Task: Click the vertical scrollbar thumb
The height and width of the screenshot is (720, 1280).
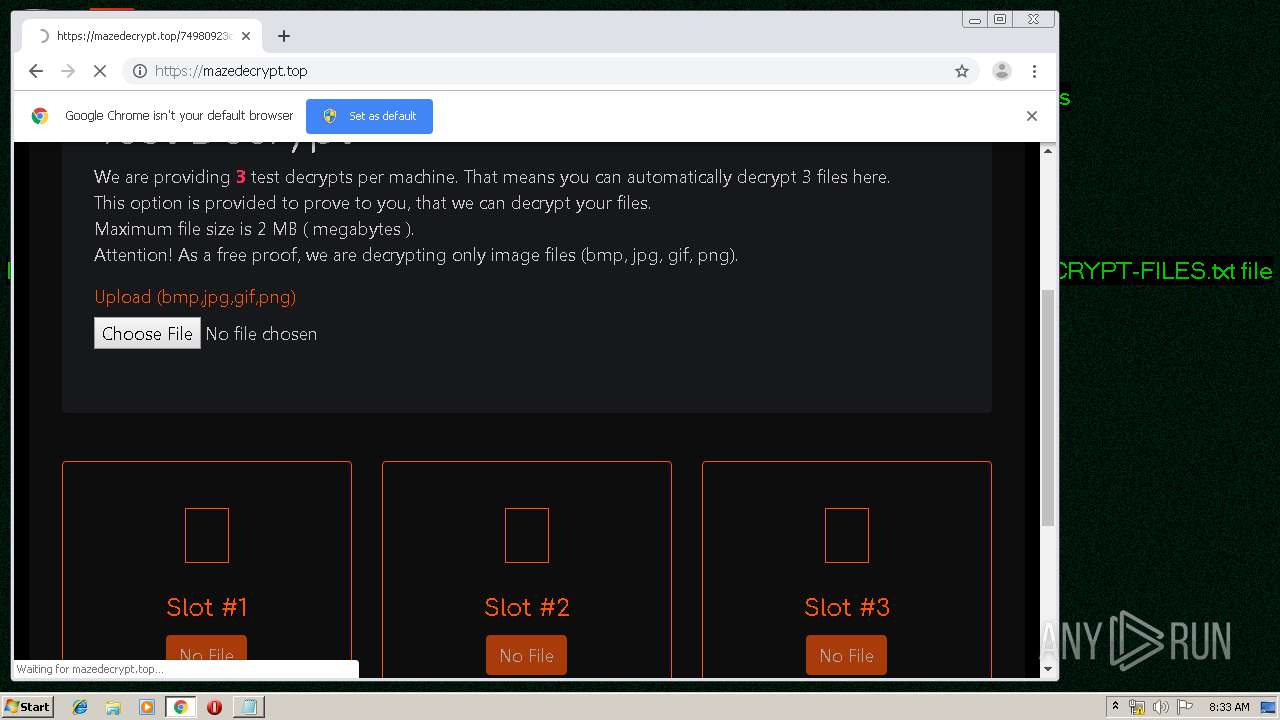Action: click(x=1048, y=408)
